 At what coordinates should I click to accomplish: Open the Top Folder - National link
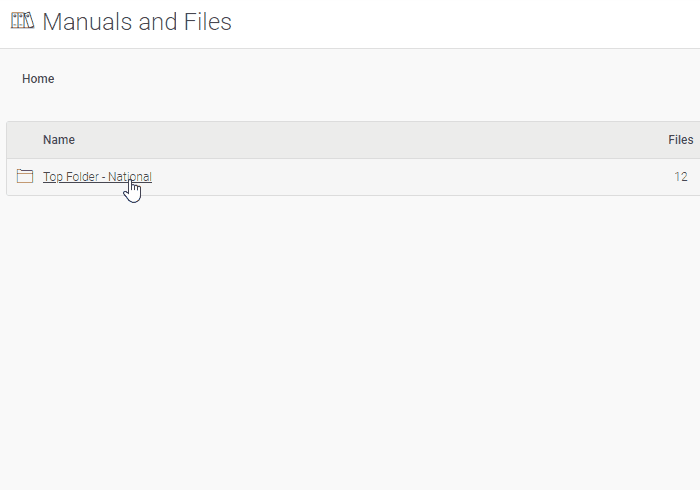[x=97, y=177]
